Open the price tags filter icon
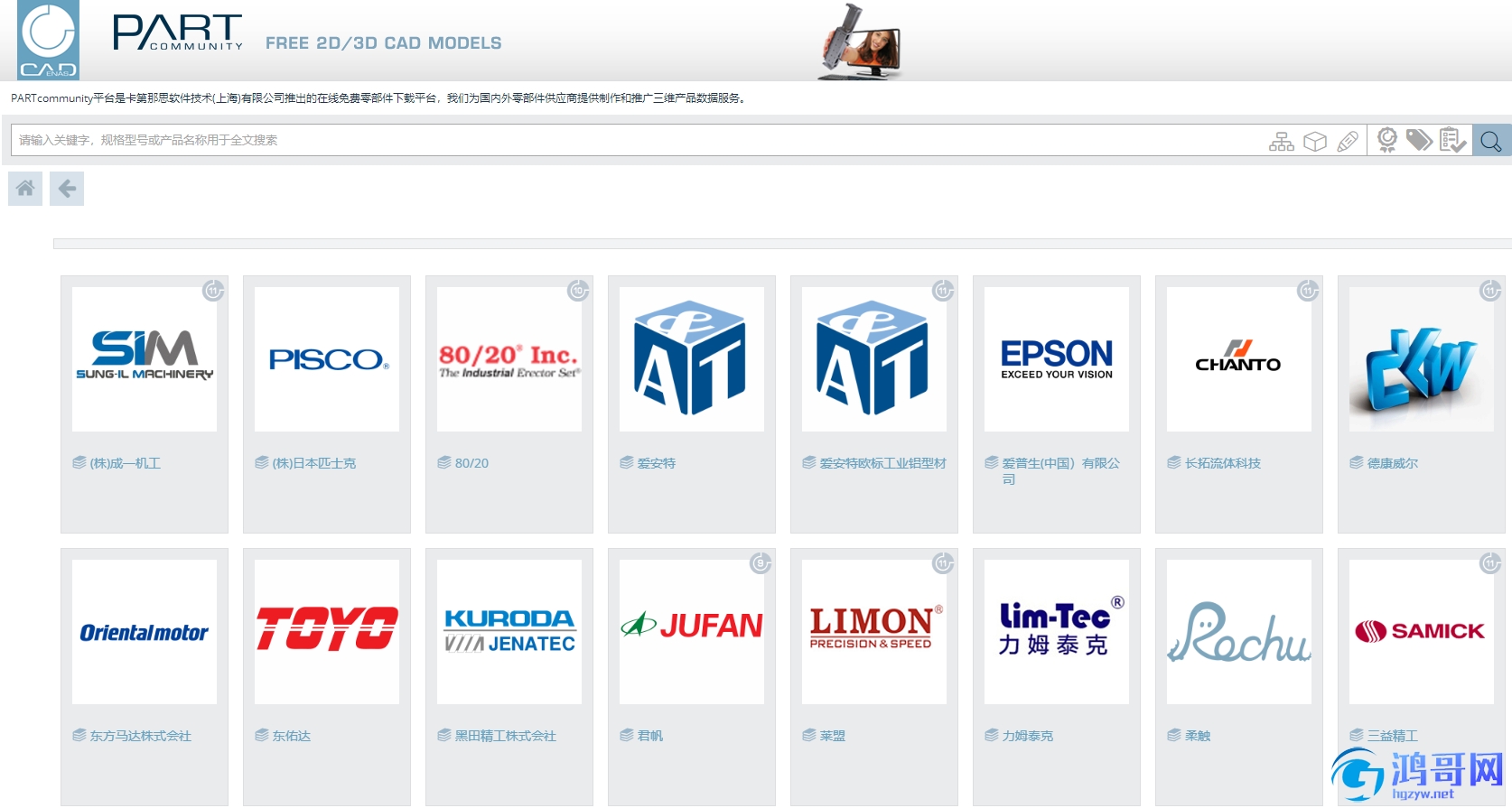Screen dimensions: 1512x808 1419,140
